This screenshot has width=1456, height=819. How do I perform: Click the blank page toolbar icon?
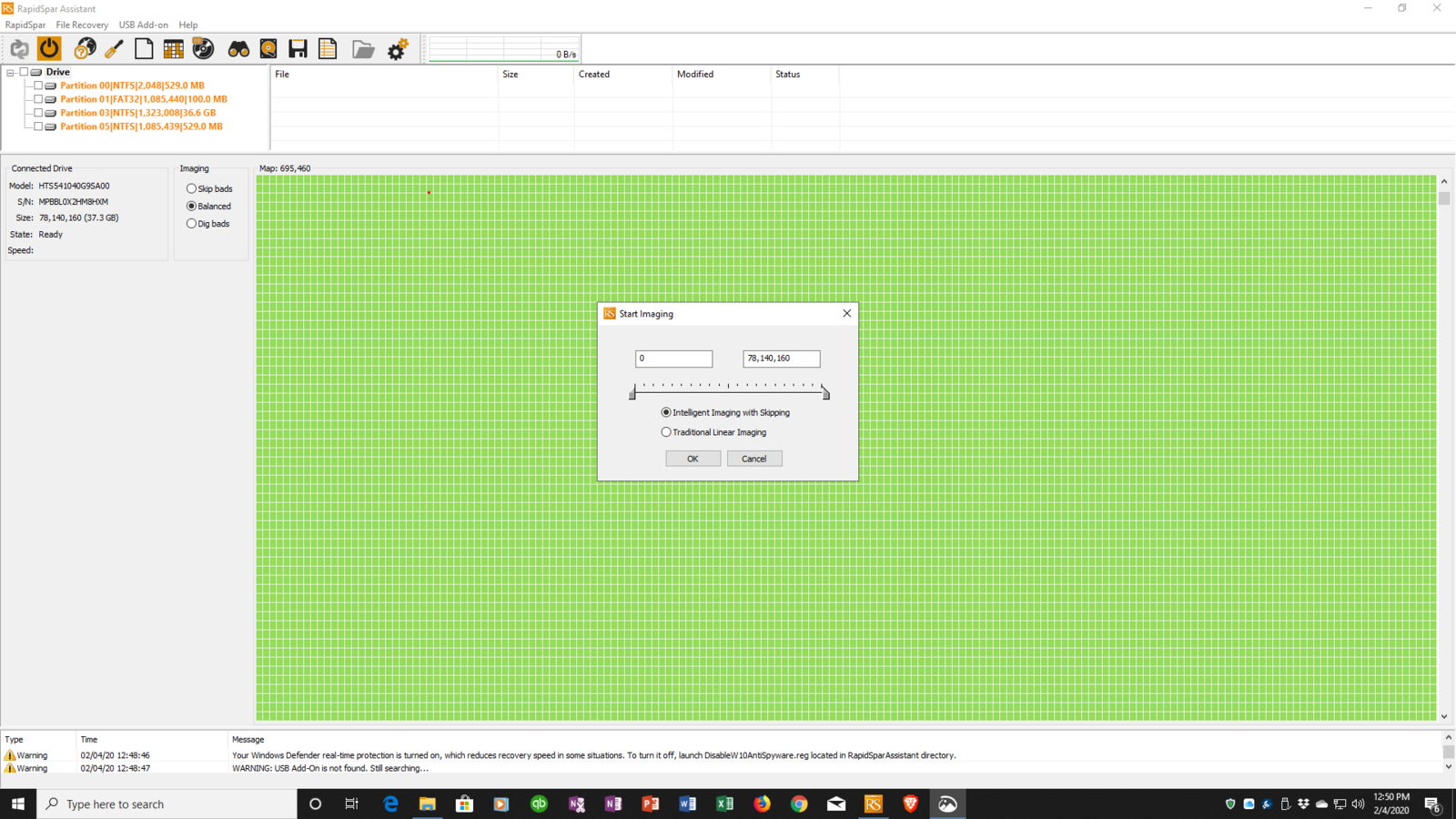click(144, 49)
